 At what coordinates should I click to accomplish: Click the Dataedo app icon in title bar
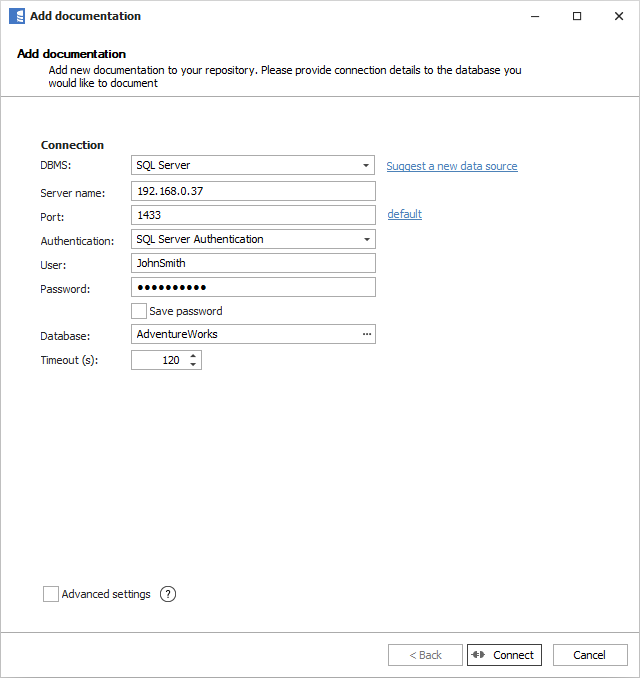click(16, 16)
